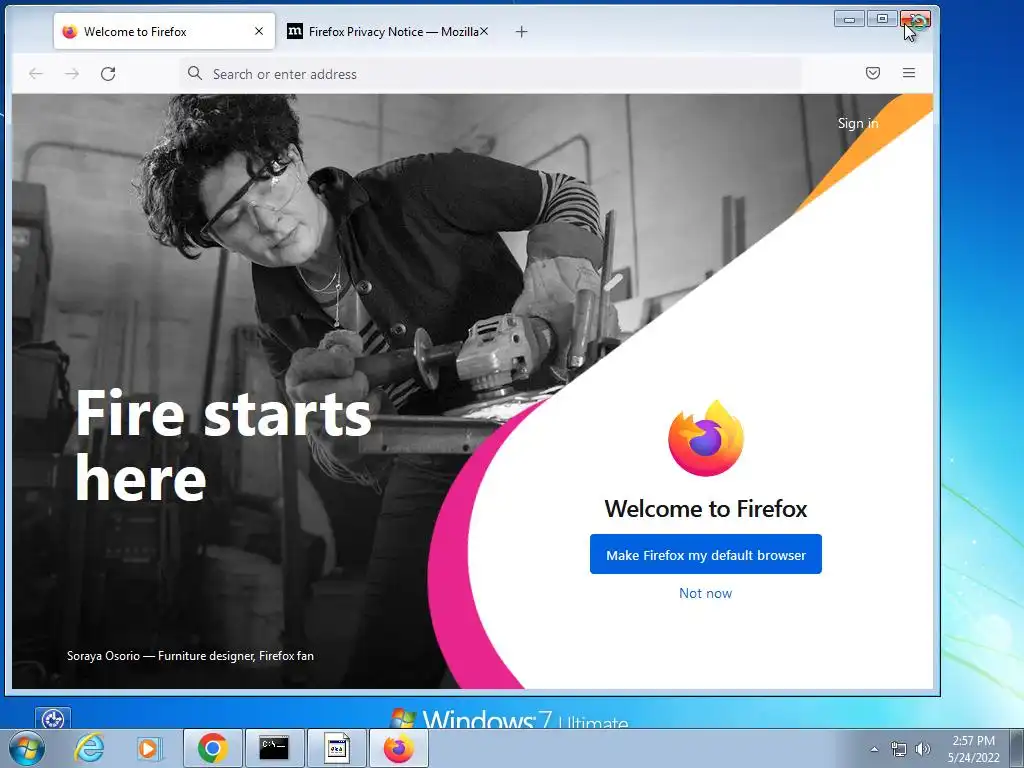Reload the current page

coord(108,74)
